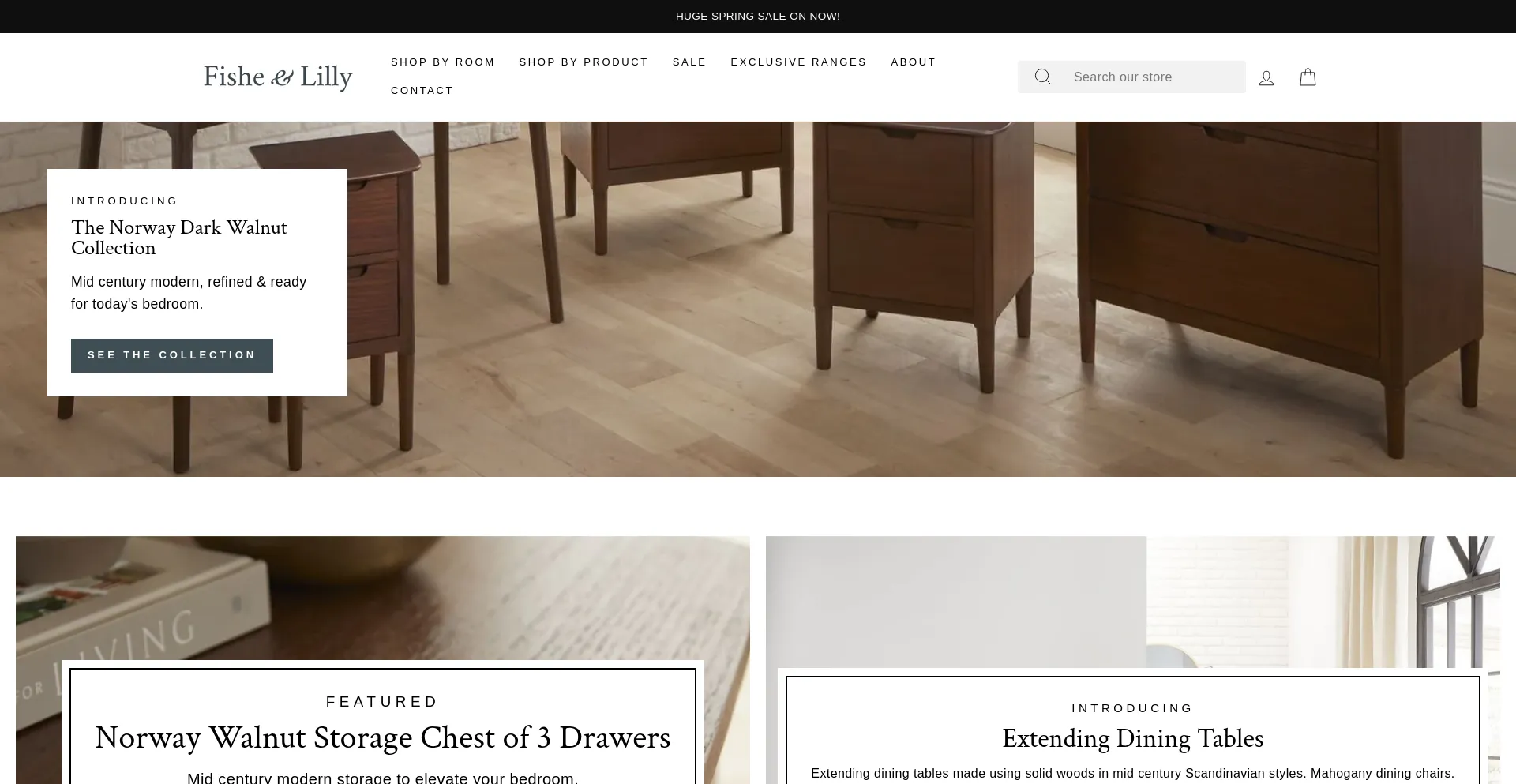Open the account login icon
1516x784 pixels.
1266,77
